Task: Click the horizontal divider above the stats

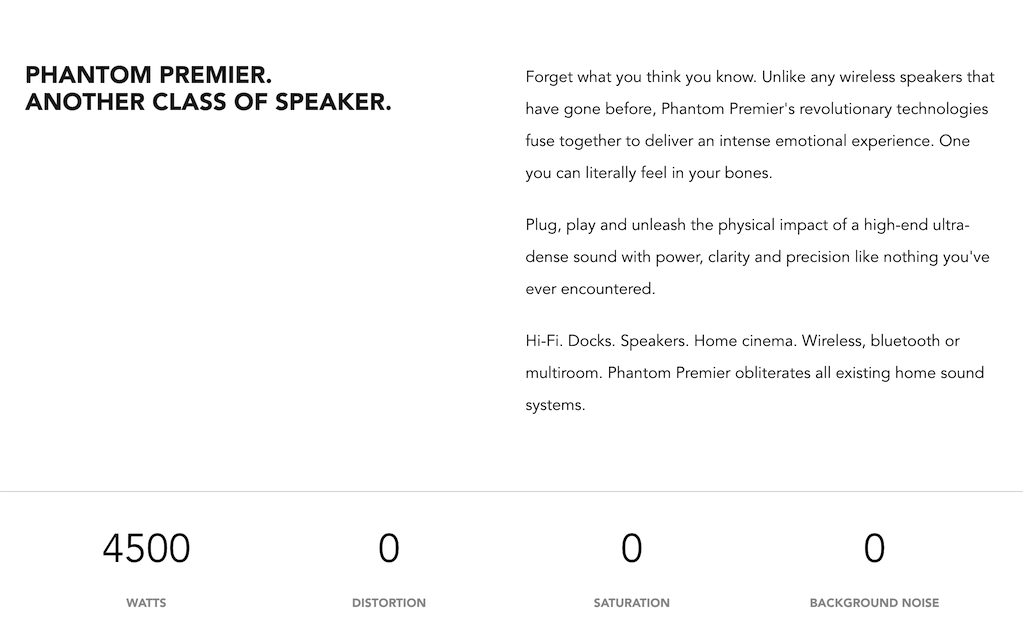Action: pos(511,491)
